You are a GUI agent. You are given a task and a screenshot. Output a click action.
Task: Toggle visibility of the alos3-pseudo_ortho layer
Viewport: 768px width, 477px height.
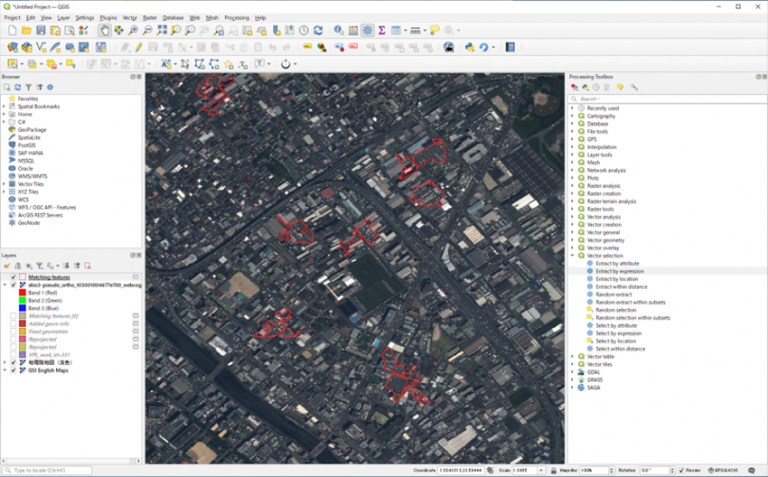(x=14, y=285)
